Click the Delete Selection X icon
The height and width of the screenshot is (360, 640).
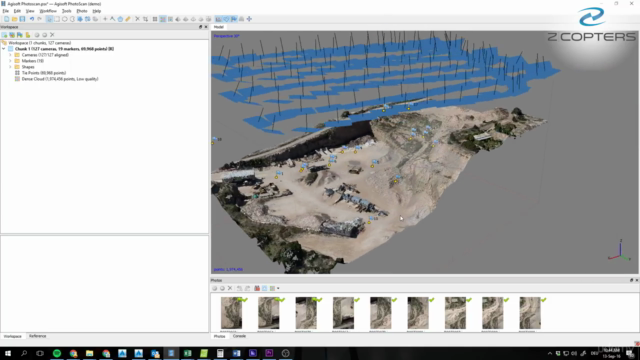click(x=138, y=19)
